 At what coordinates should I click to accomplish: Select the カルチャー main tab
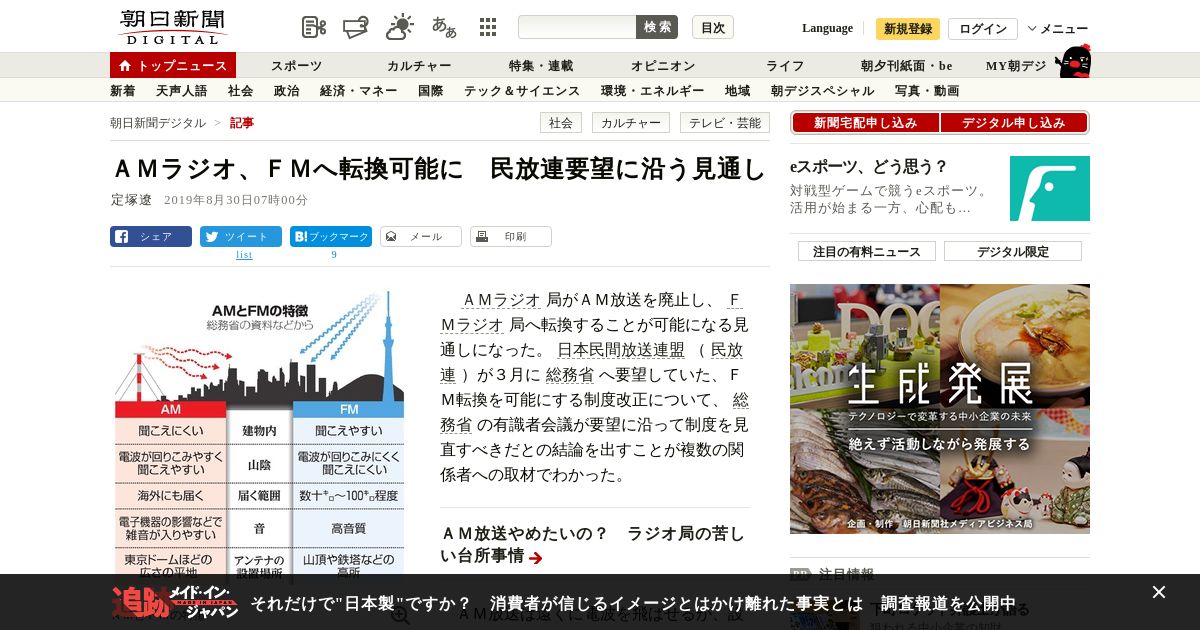[x=419, y=66]
